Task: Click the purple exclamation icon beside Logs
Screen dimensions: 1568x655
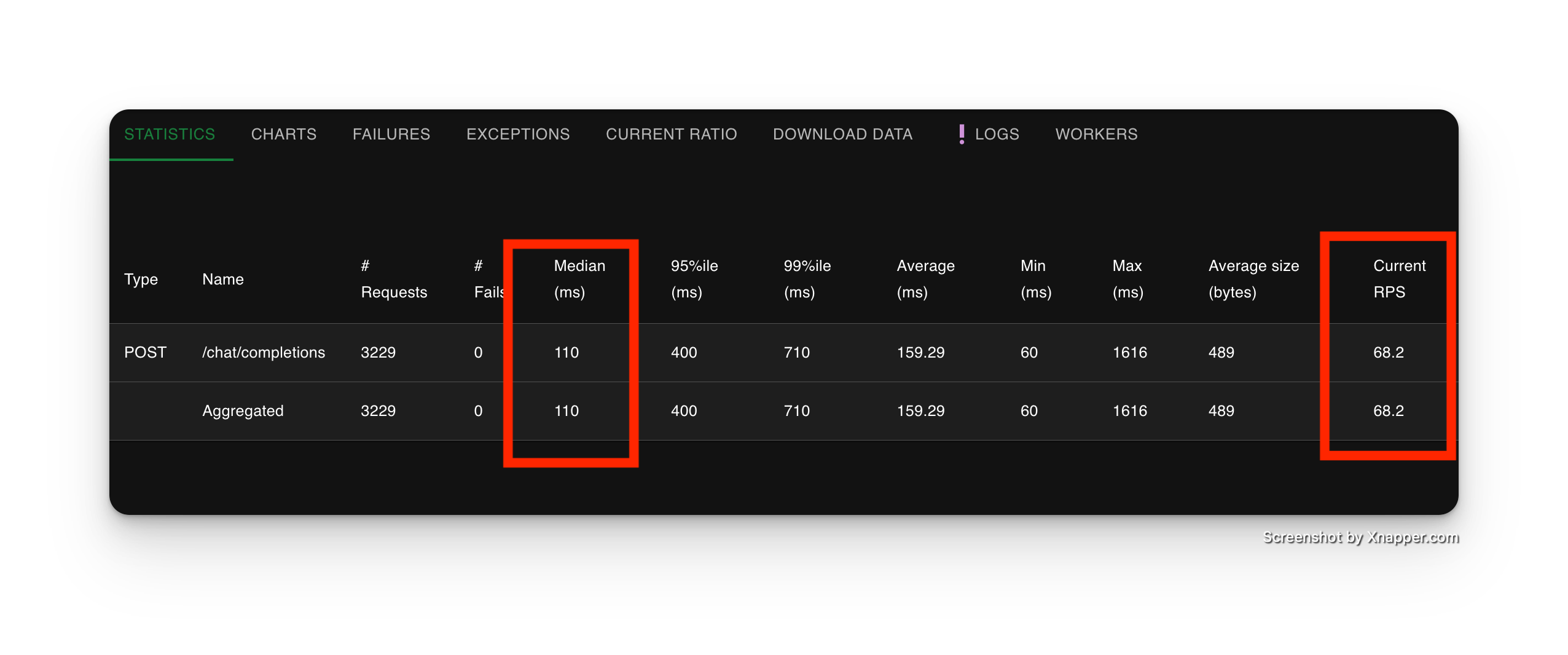Action: pos(962,134)
